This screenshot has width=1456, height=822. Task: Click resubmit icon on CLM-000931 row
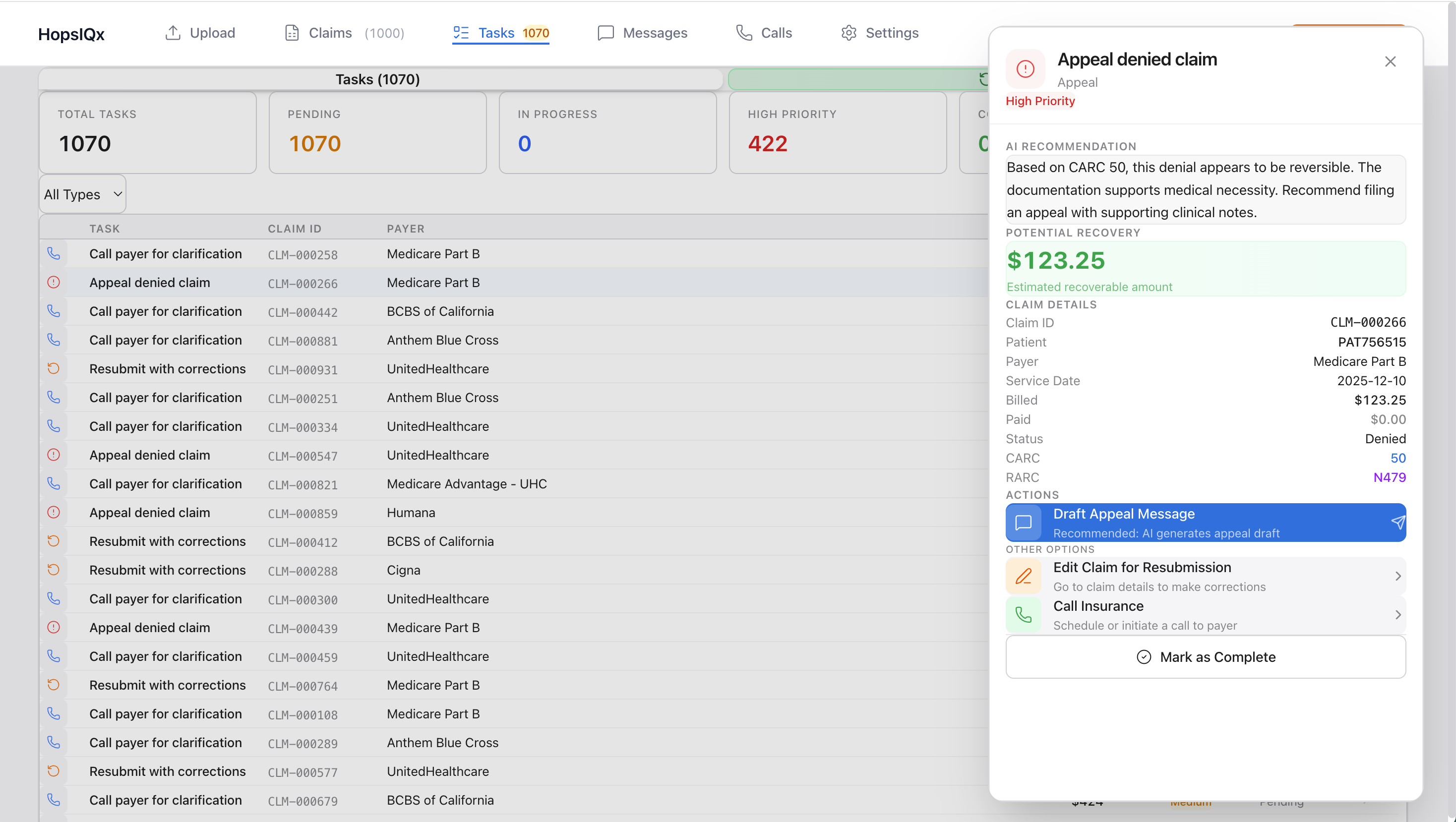pyautogui.click(x=54, y=369)
